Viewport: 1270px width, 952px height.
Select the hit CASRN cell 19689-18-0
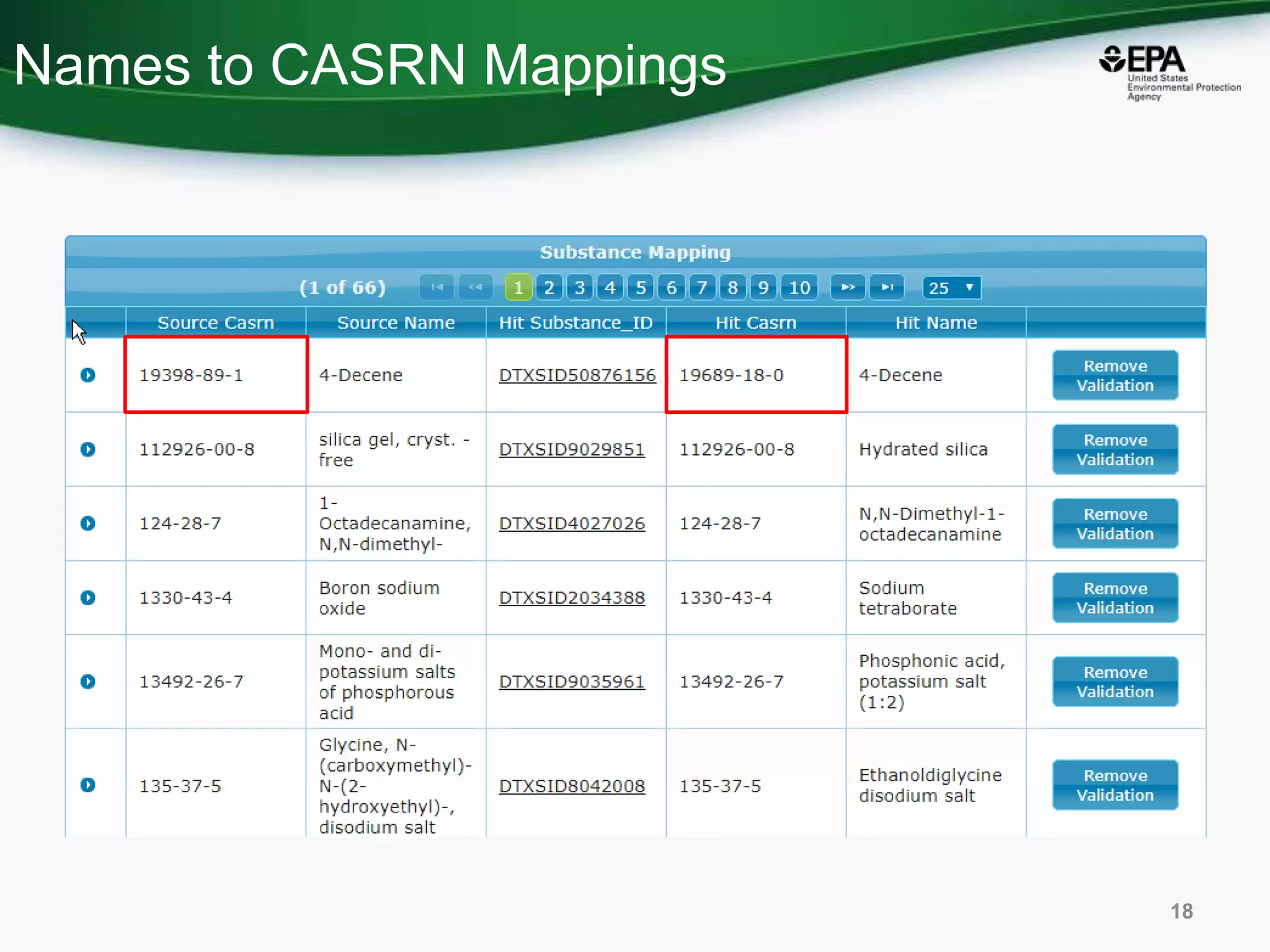(757, 375)
